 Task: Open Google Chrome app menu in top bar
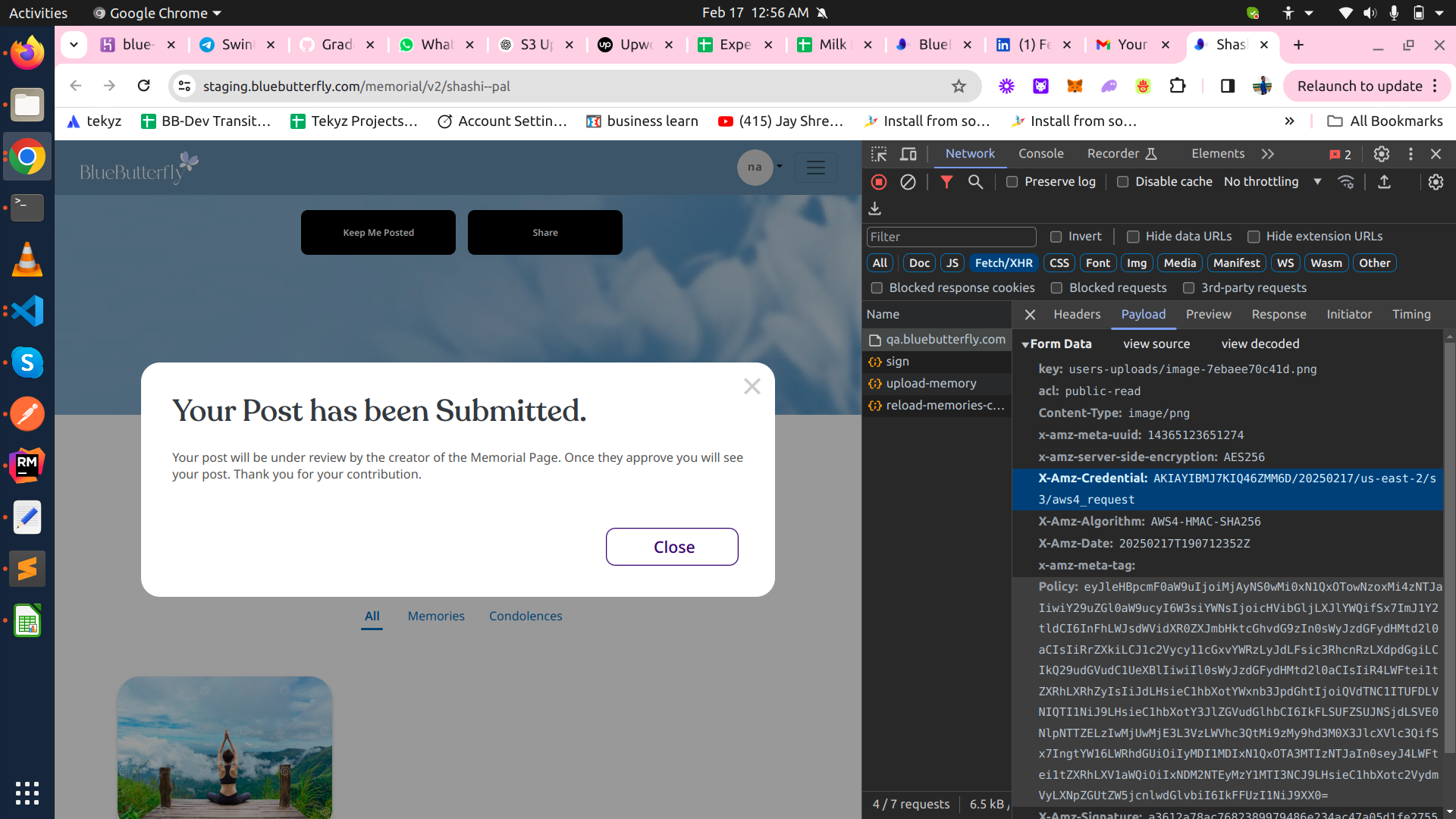(157, 13)
